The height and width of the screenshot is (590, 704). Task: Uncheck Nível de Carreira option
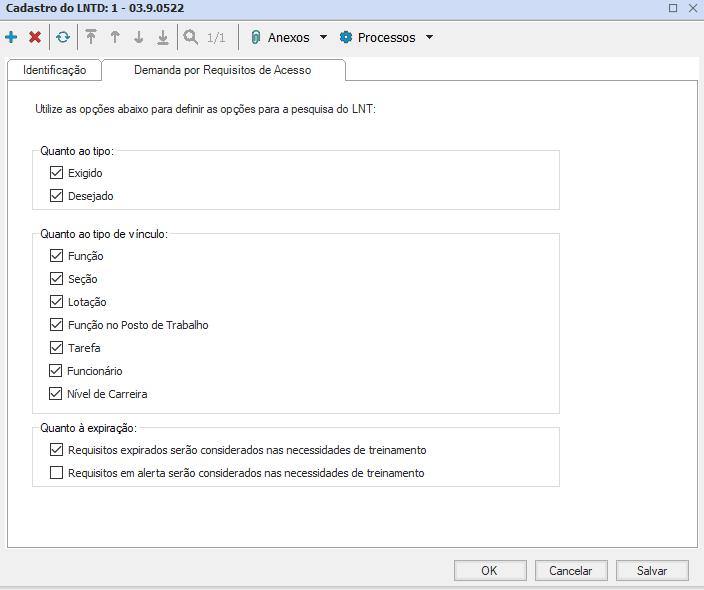(x=56, y=394)
